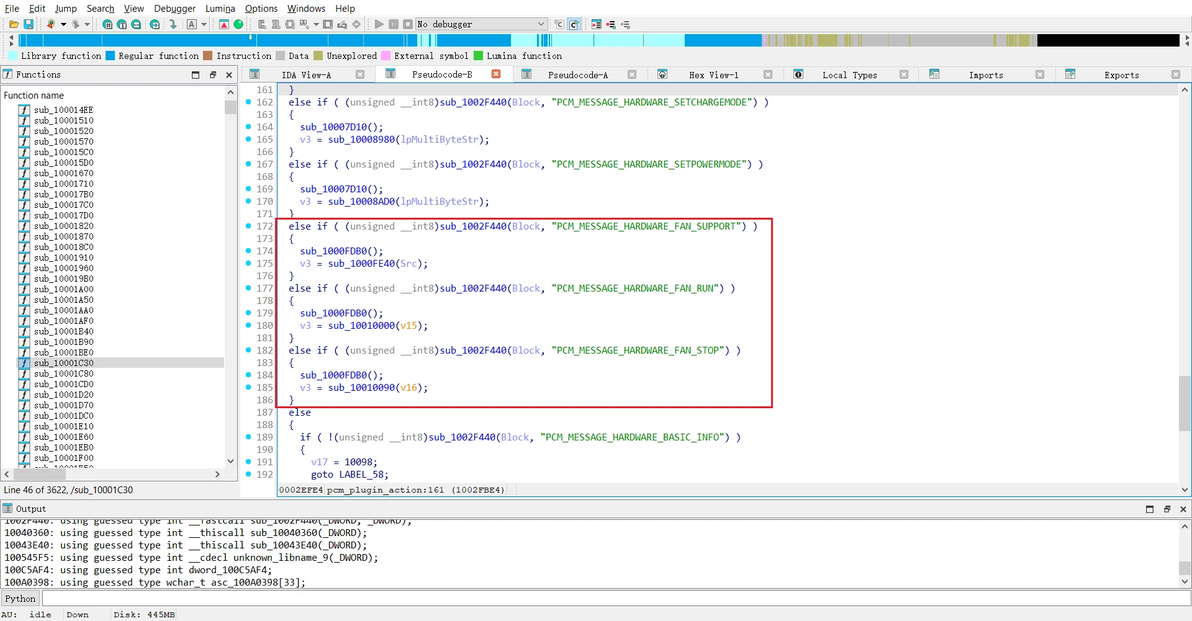Open the Debugger menu
1192x621 pixels.
[x=175, y=8]
